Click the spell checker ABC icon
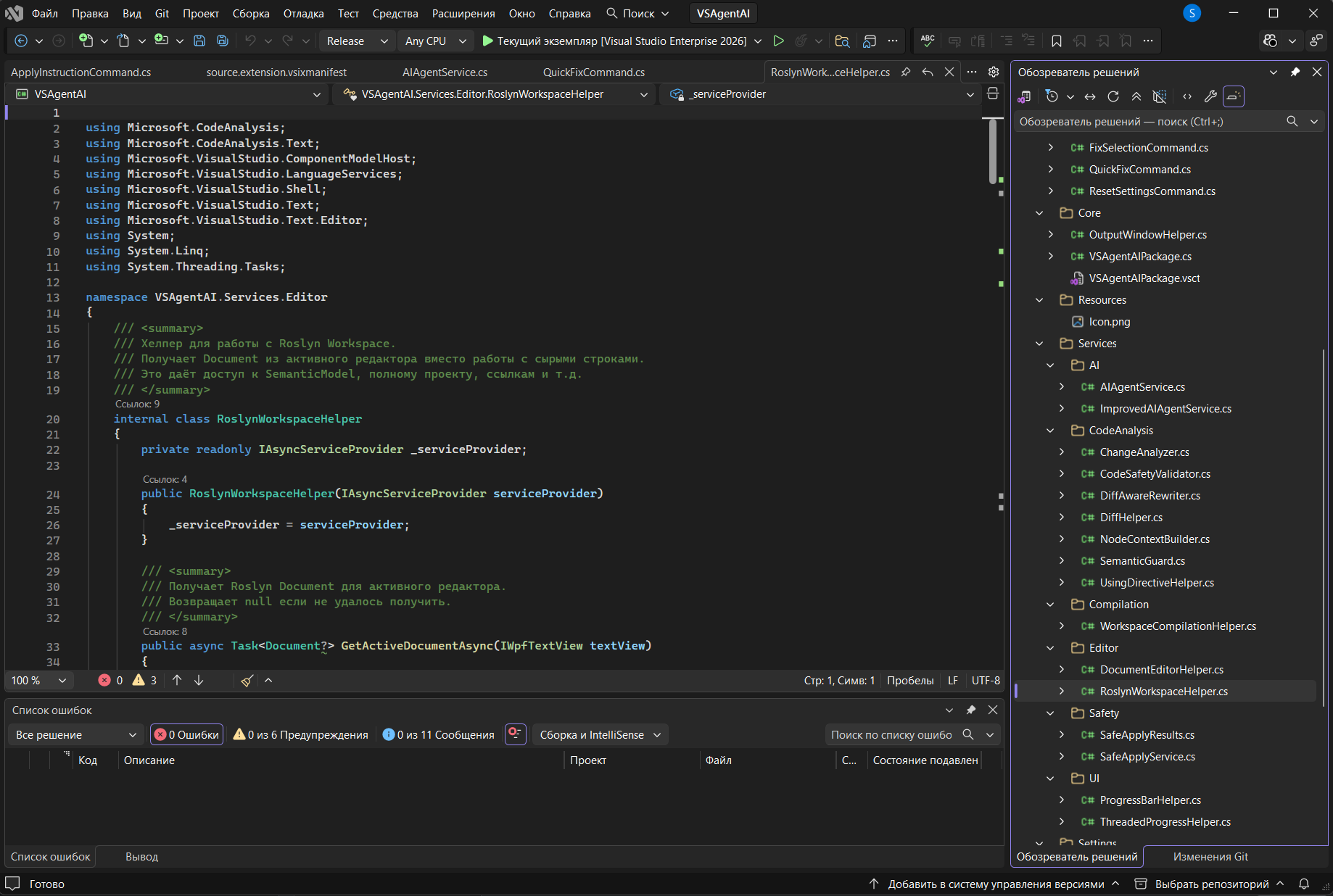The image size is (1333, 896). (x=928, y=41)
